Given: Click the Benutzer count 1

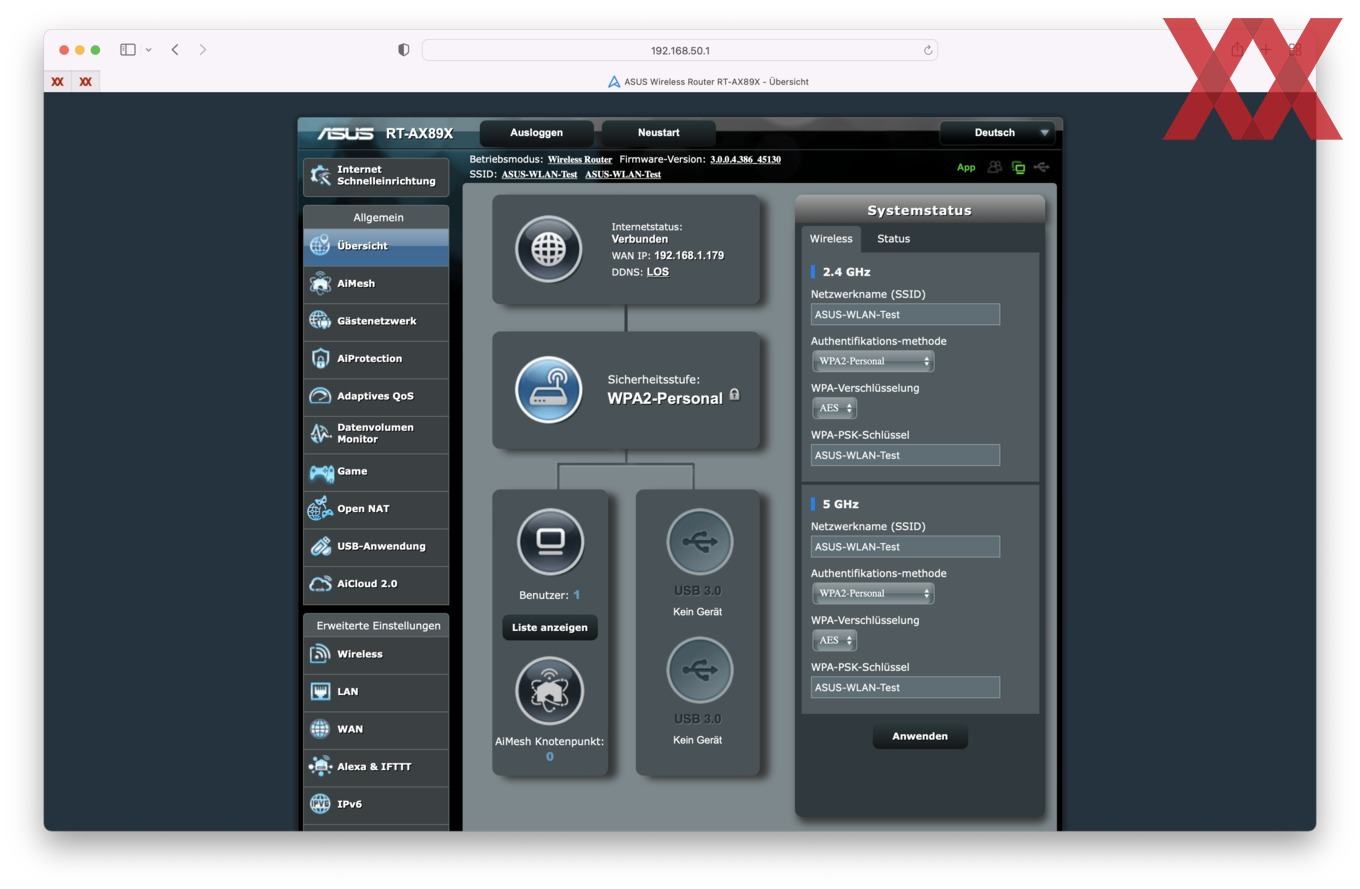Looking at the screenshot, I should pyautogui.click(x=576, y=595).
